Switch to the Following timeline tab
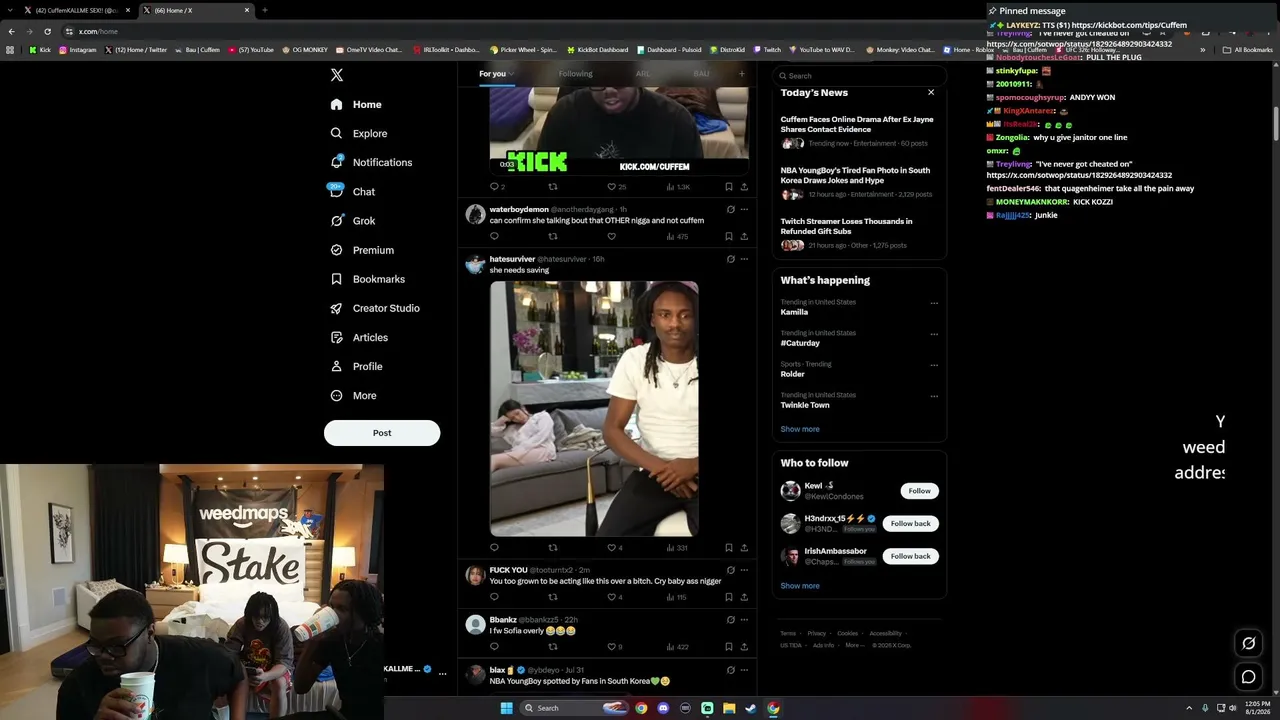The height and width of the screenshot is (720, 1280). point(576,74)
